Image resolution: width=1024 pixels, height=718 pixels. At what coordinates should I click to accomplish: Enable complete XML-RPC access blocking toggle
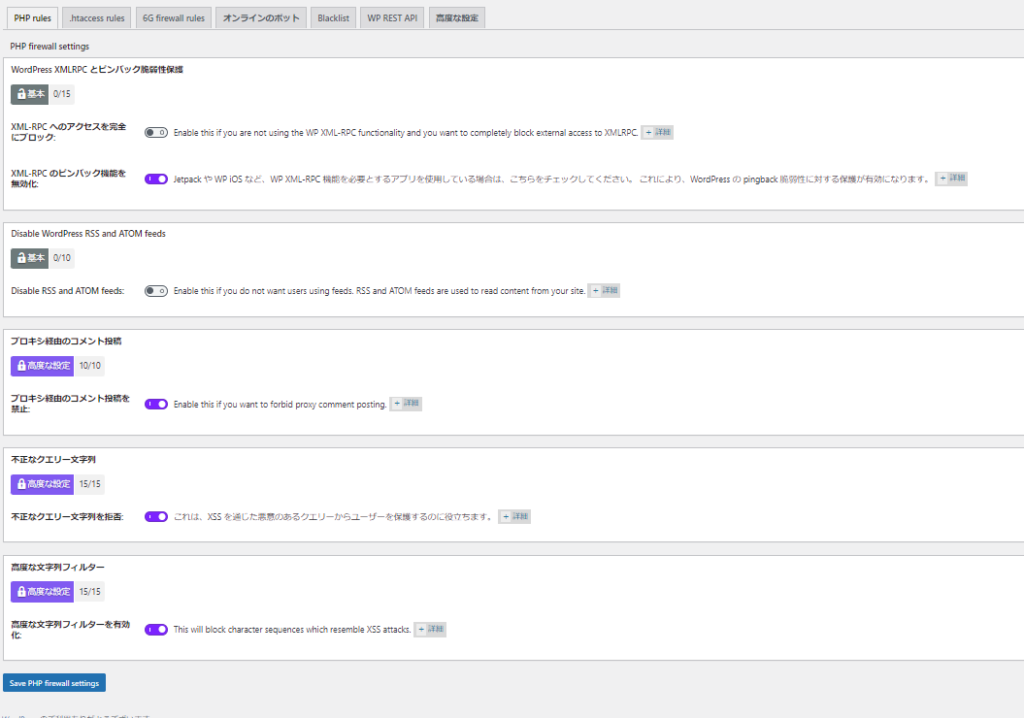tap(156, 132)
